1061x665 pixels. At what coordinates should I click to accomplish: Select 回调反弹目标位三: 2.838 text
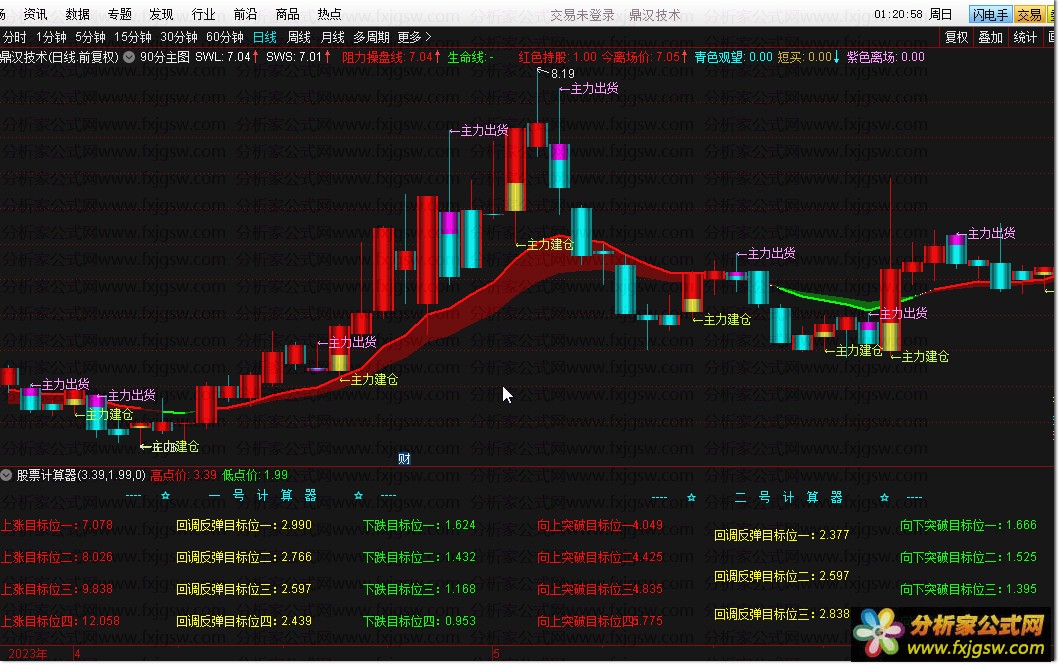[x=782, y=614]
